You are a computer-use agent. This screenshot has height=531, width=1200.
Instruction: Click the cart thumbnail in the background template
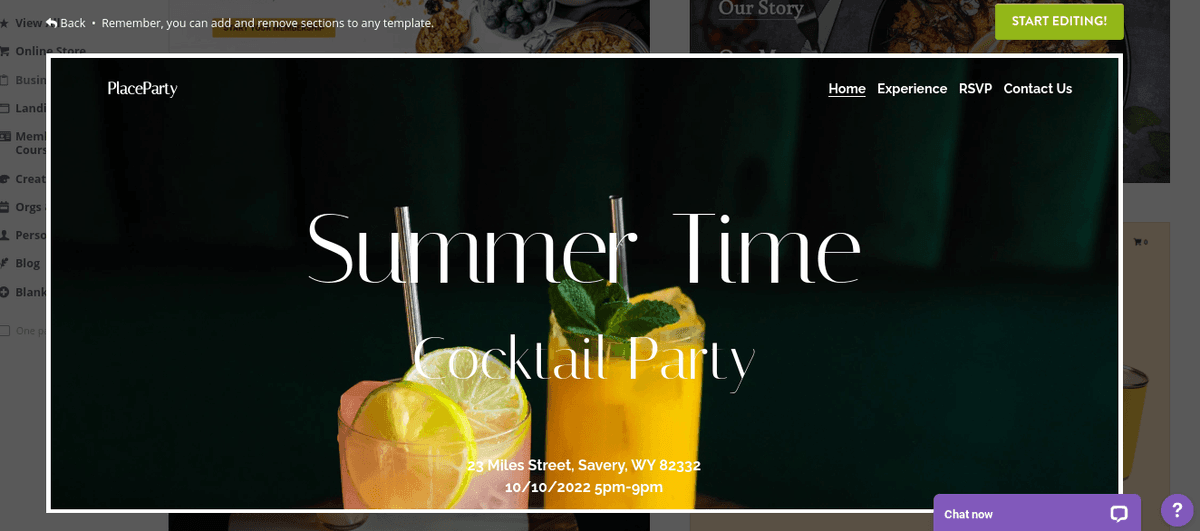point(1140,242)
